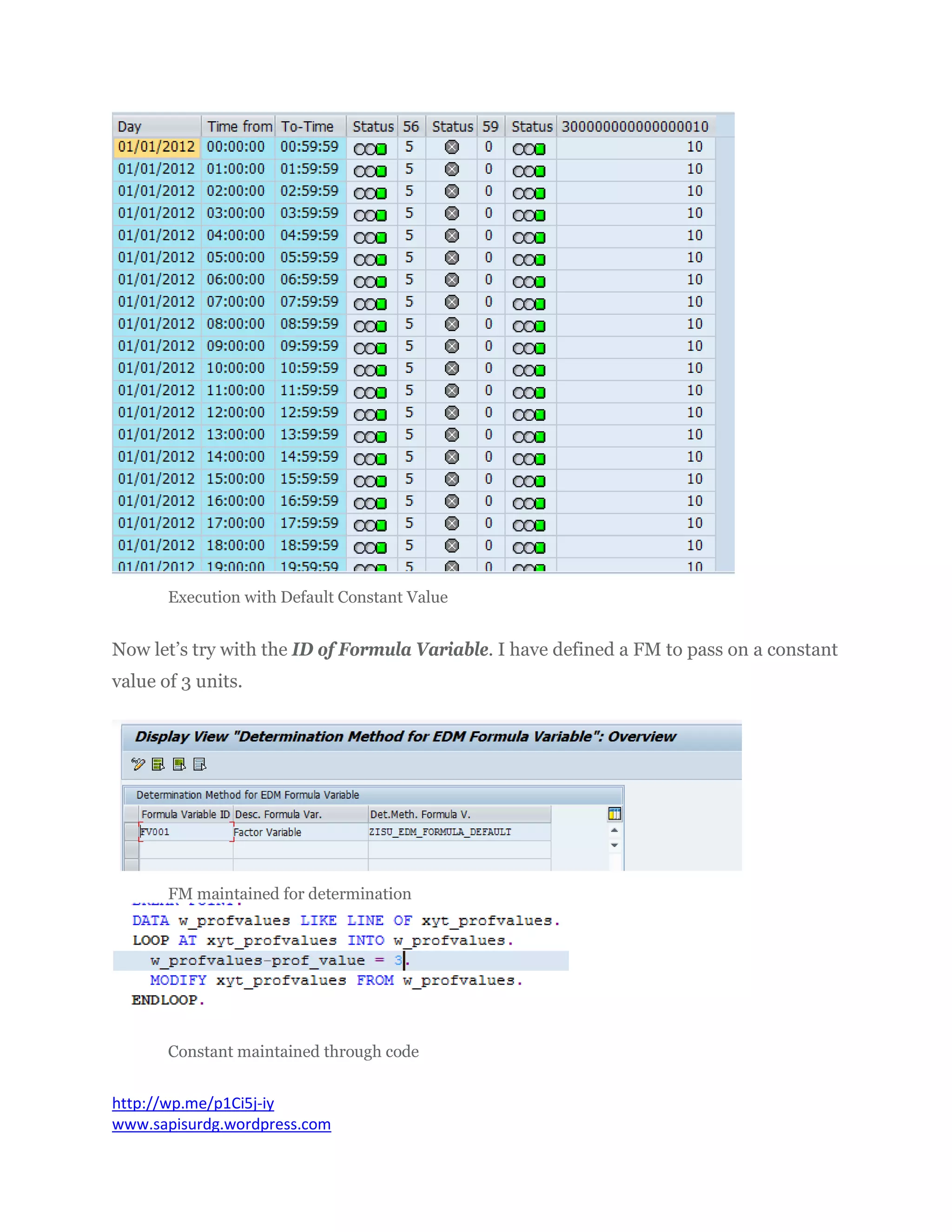Click the first Status icon in the 00:00:00 row
The width and height of the screenshot is (952, 1232).
click(x=370, y=149)
